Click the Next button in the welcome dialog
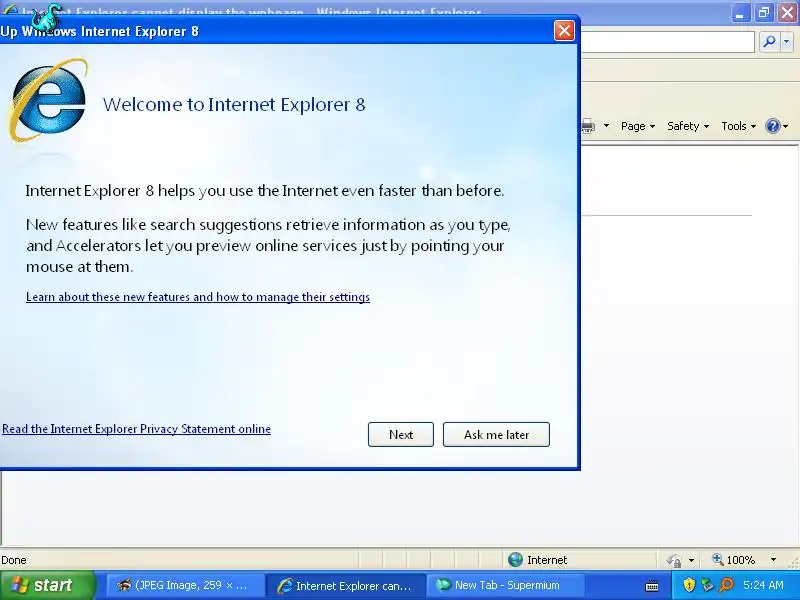The width and height of the screenshot is (800, 600). (401, 434)
